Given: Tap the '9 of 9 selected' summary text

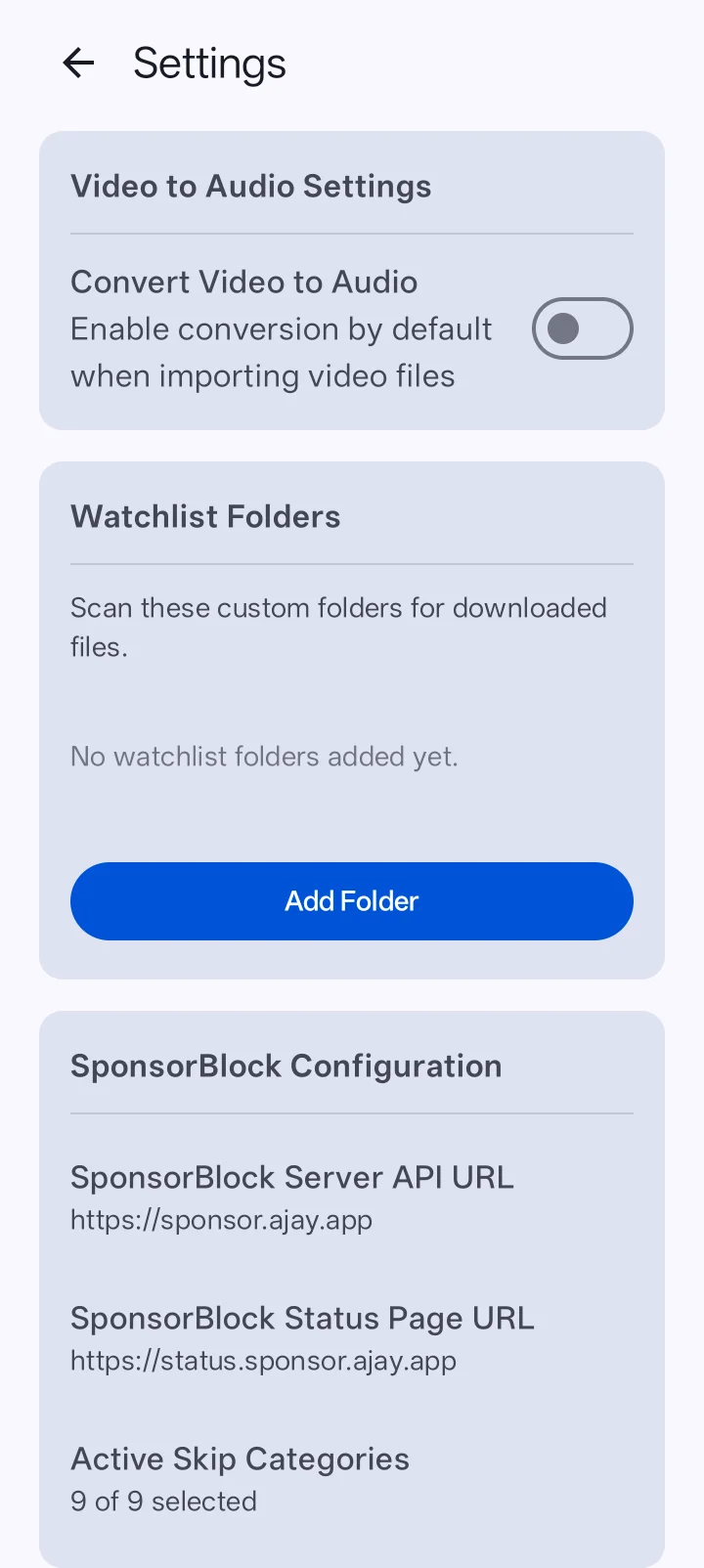Looking at the screenshot, I should 163,1502.
